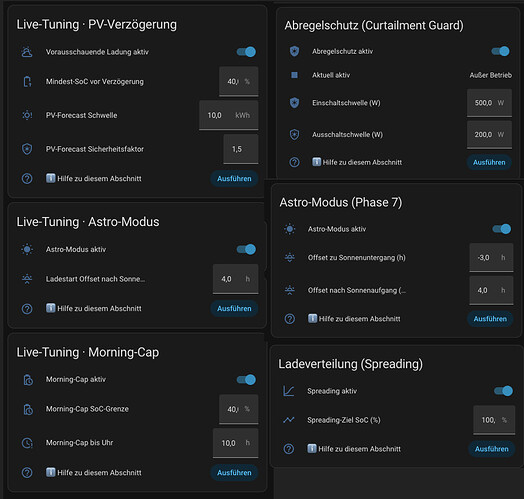The height and width of the screenshot is (499, 524).
Task: Click Ausführen in the Ladeverteilung card
Action: click(x=492, y=449)
